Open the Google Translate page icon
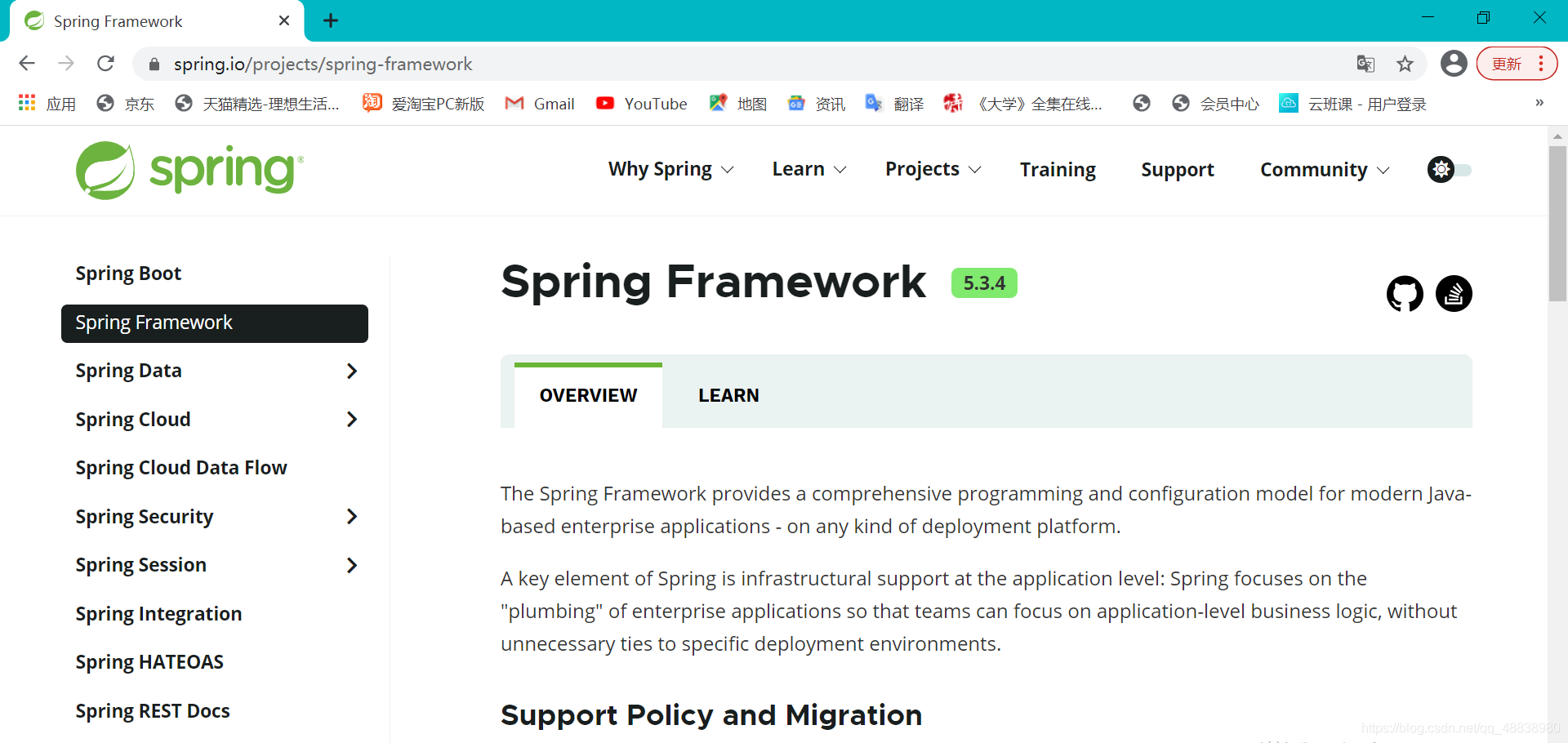The height and width of the screenshot is (743, 1568). [x=1365, y=64]
